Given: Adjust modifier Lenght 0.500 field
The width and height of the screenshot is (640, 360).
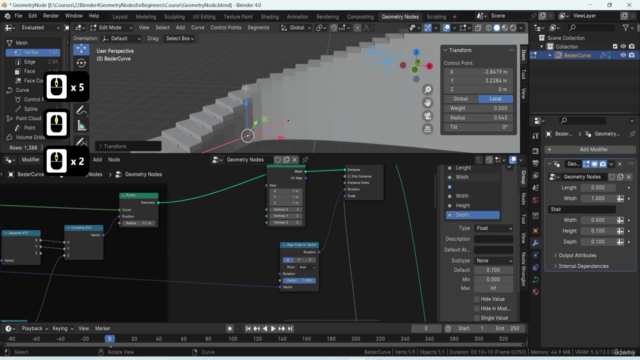Looking at the screenshot, I should 598,188.
